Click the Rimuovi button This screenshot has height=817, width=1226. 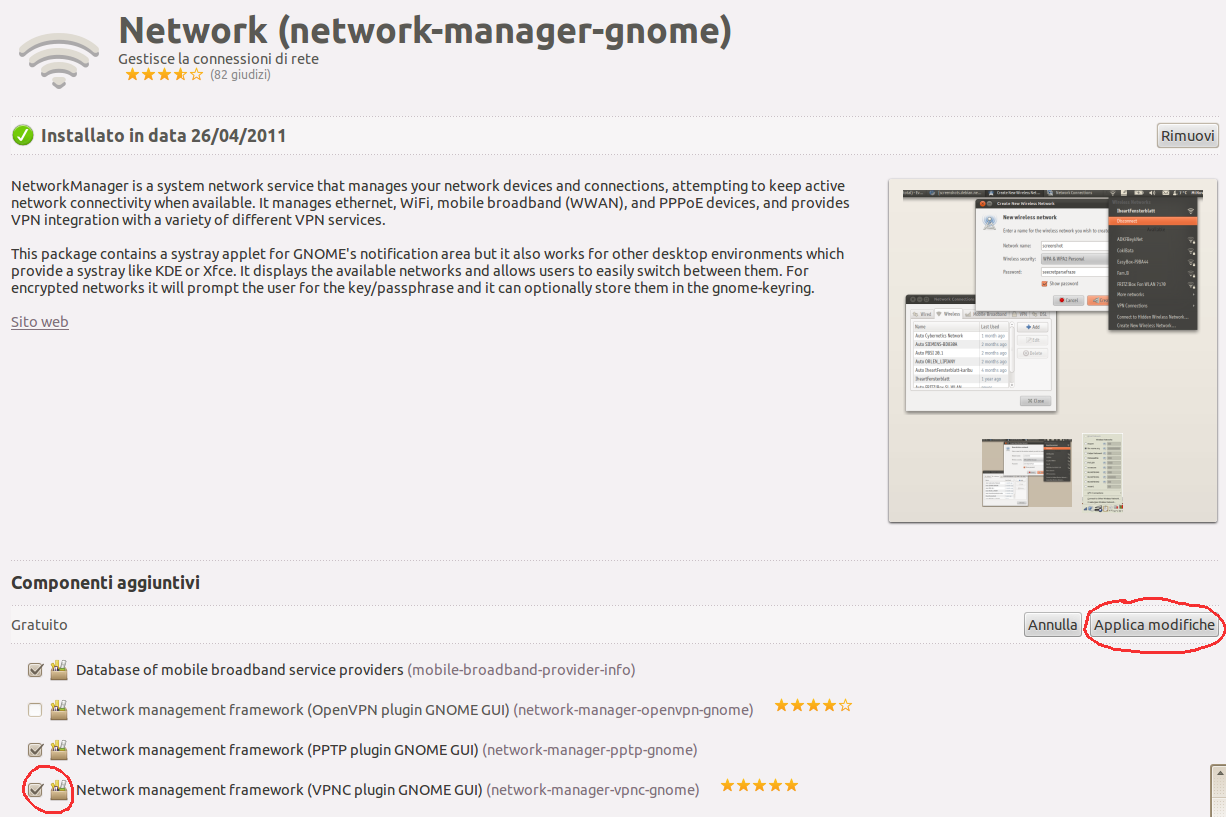pos(1188,136)
